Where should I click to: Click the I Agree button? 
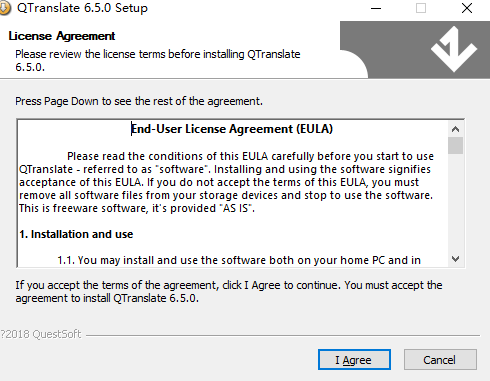click(354, 360)
